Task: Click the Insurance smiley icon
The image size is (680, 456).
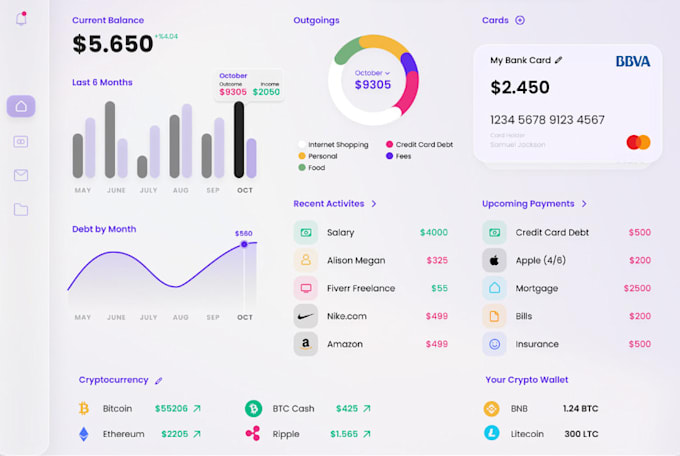Action: pos(494,344)
